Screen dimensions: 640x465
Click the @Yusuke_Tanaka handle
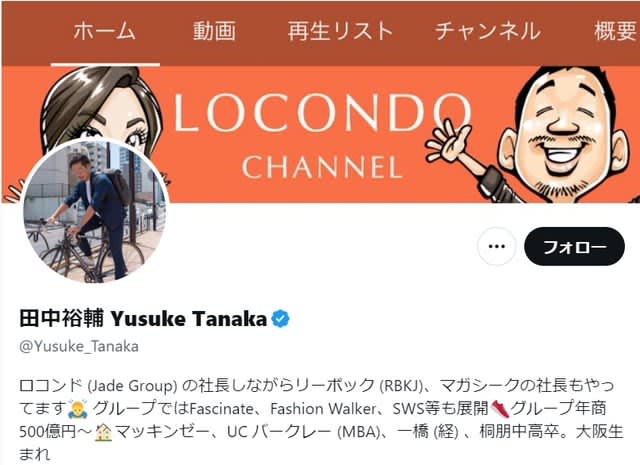tap(79, 346)
